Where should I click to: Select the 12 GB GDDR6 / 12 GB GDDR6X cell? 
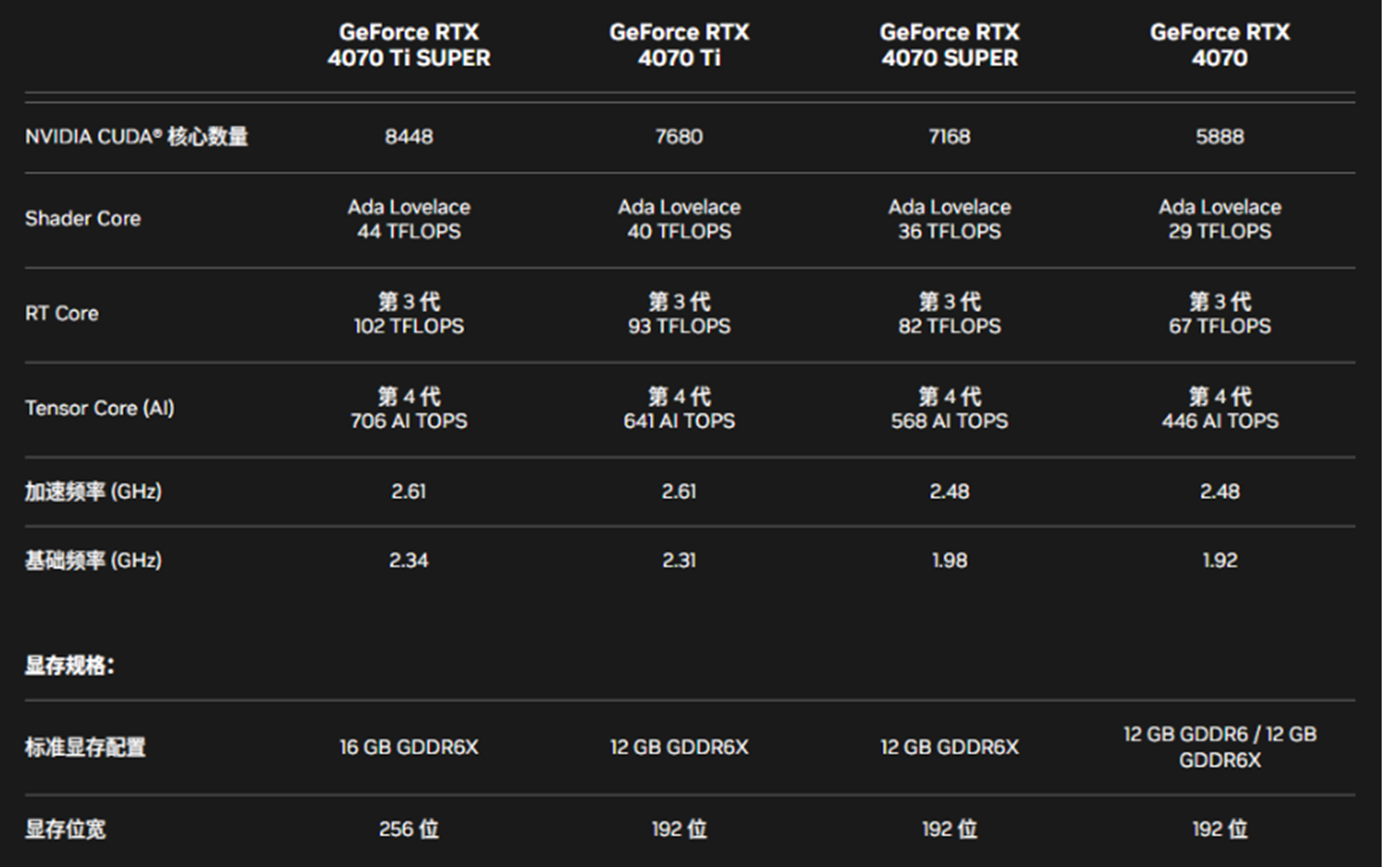pos(1220,747)
